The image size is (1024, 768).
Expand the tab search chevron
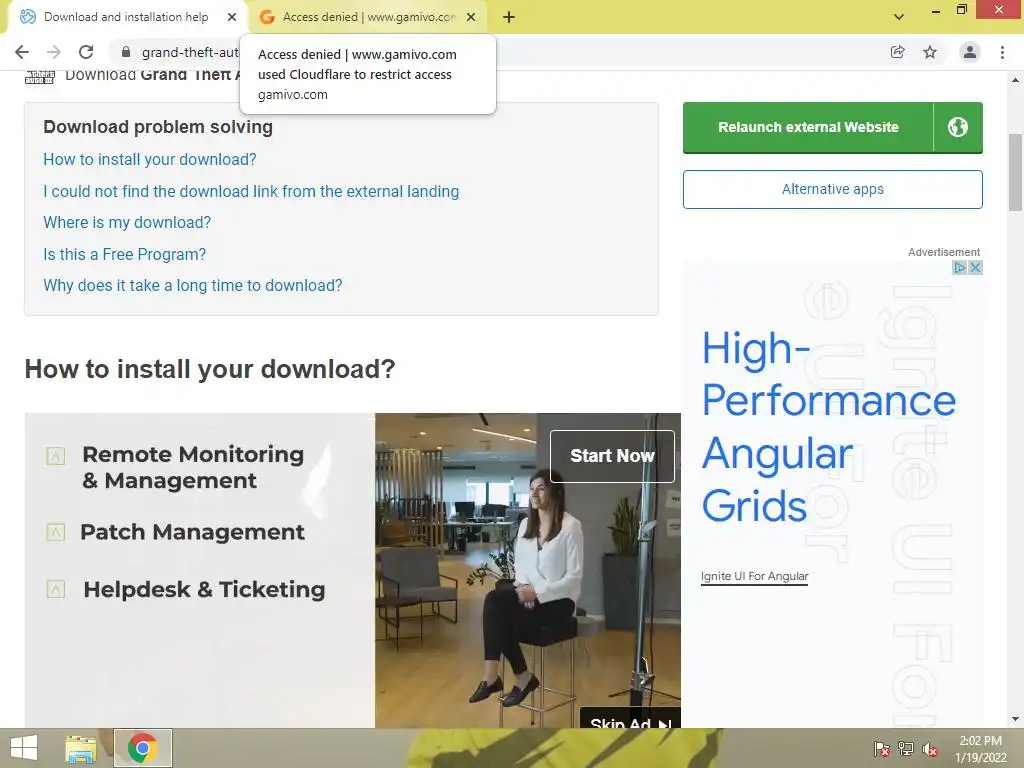coord(899,17)
